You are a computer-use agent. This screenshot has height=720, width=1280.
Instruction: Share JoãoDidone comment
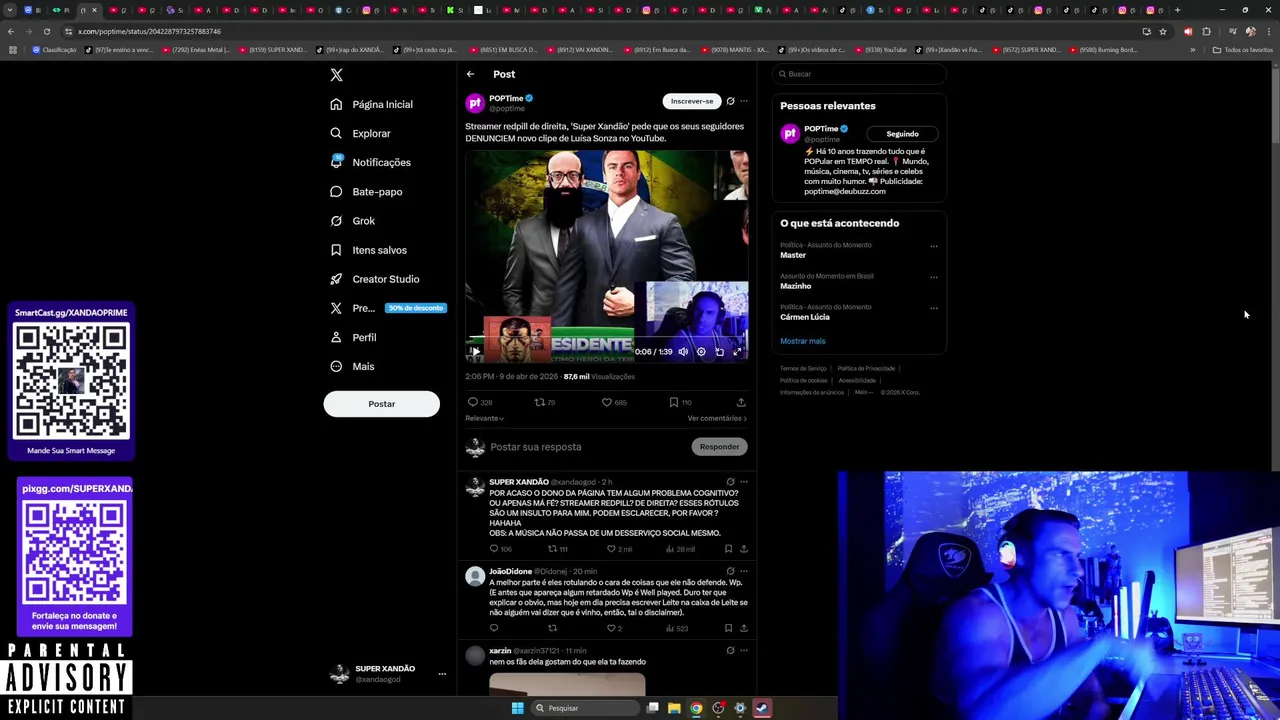[x=743, y=628]
